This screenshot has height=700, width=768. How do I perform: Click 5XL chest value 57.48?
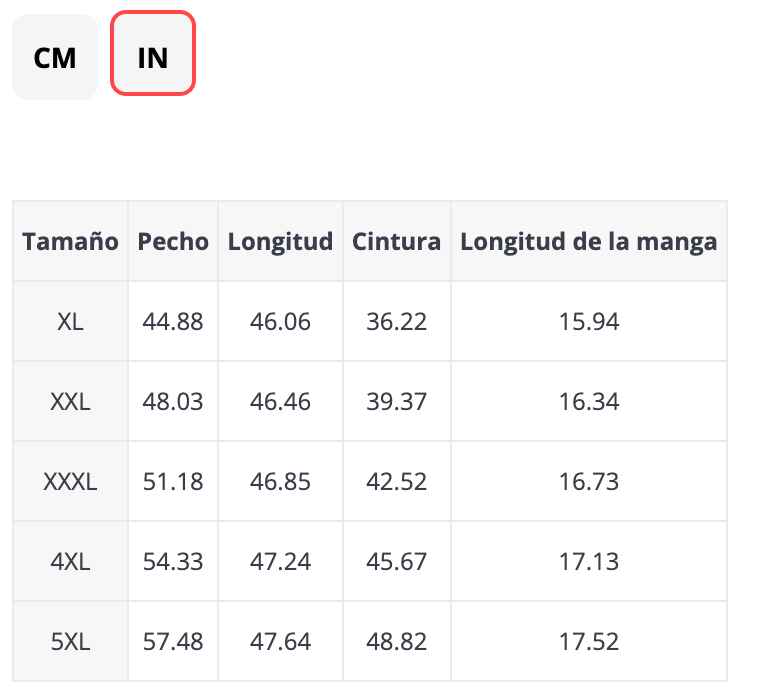(x=173, y=641)
